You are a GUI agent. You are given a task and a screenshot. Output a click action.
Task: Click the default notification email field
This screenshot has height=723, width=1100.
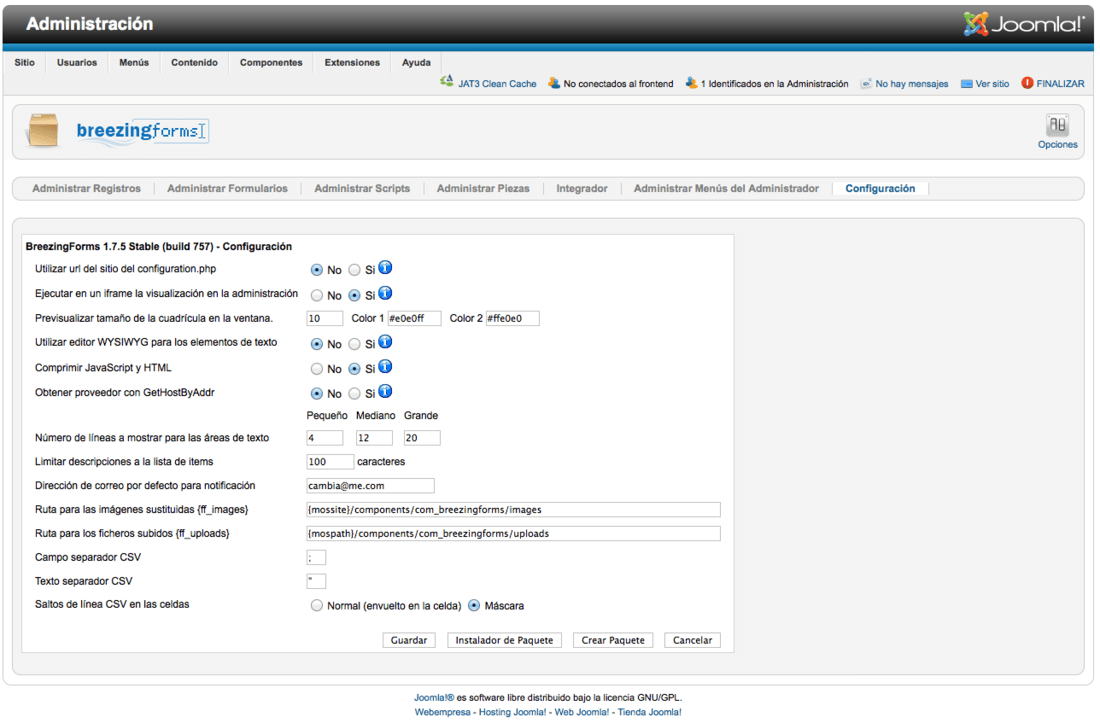click(x=370, y=485)
